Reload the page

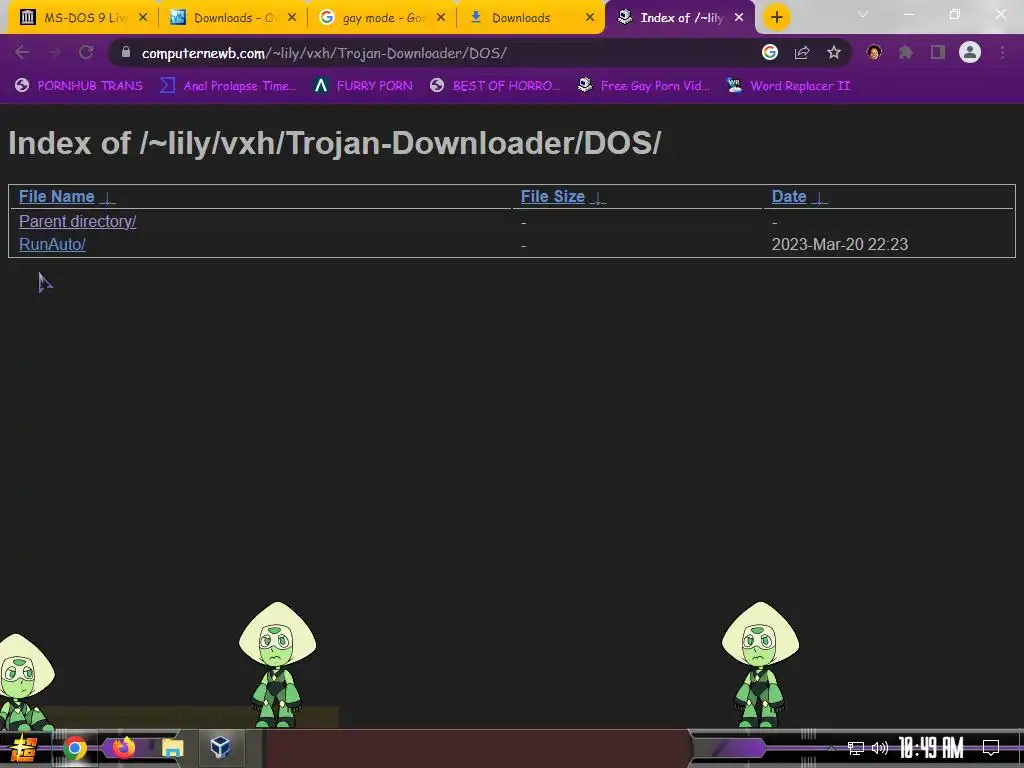[86, 52]
